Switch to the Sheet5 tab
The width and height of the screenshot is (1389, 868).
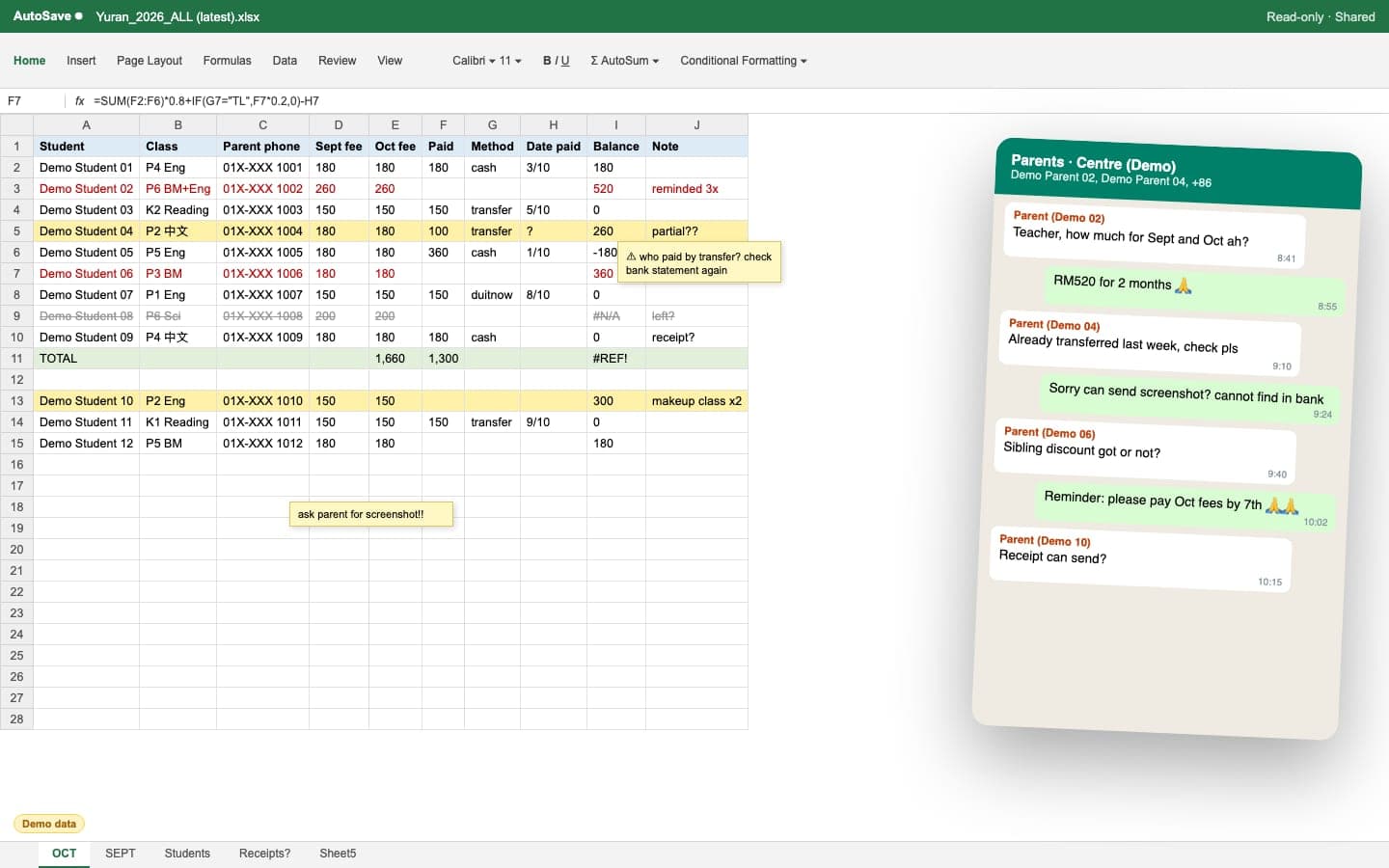click(x=338, y=854)
